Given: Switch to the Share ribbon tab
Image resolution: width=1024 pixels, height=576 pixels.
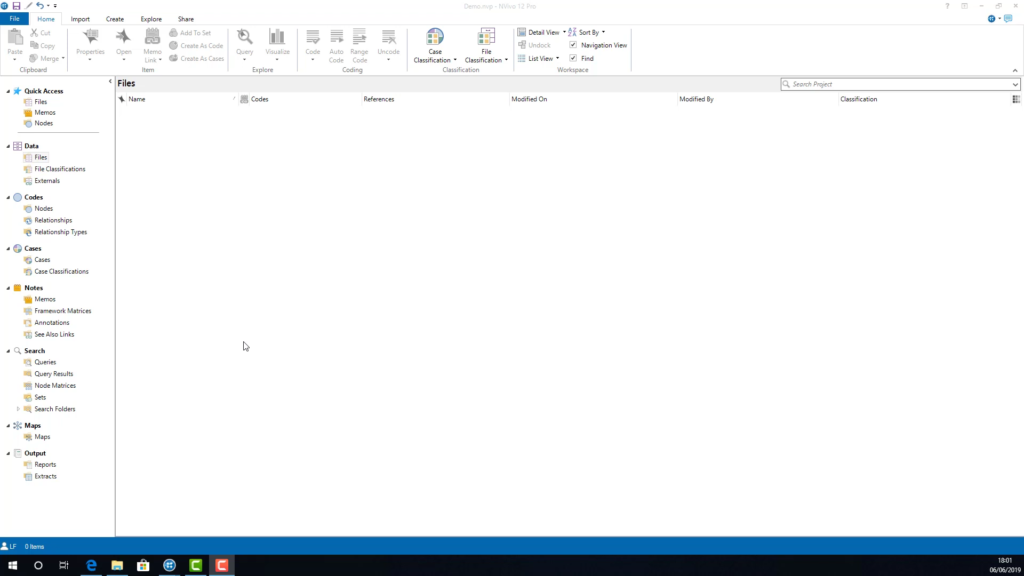Looking at the screenshot, I should point(185,19).
